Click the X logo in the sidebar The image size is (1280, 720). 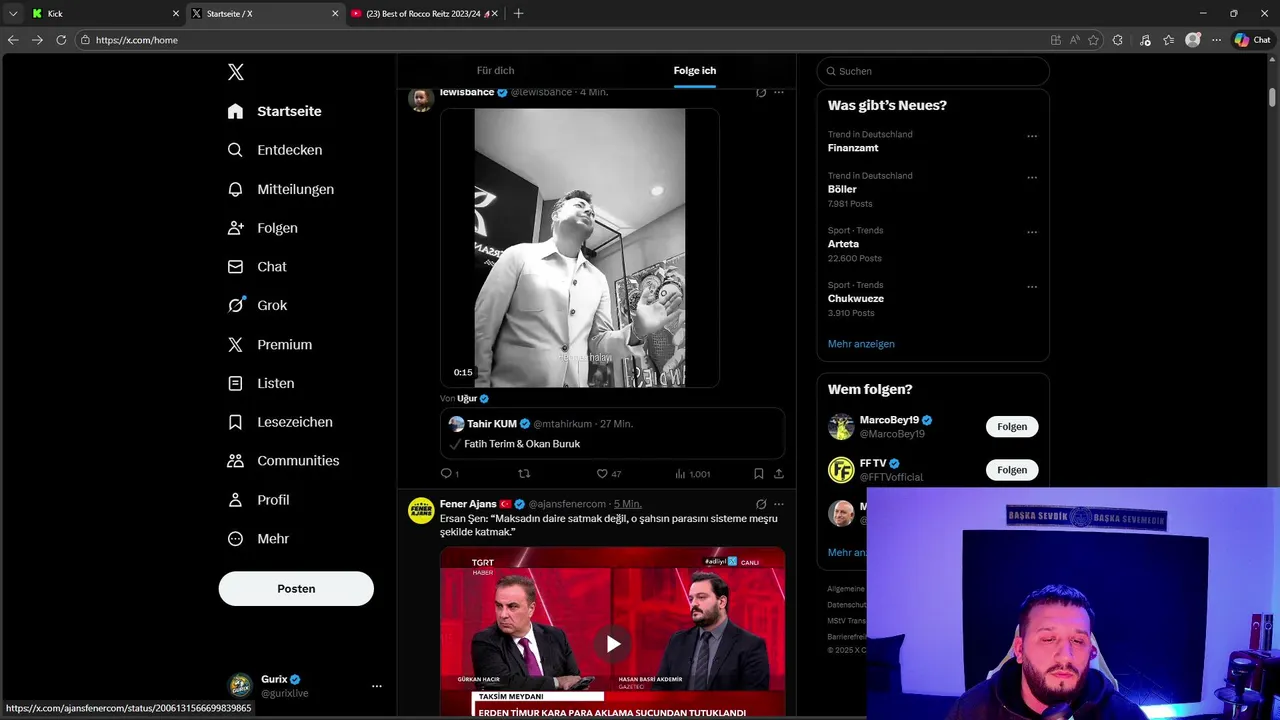pos(236,72)
